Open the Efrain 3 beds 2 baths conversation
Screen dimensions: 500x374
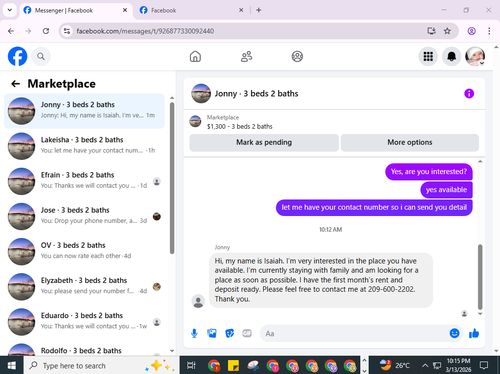84,181
